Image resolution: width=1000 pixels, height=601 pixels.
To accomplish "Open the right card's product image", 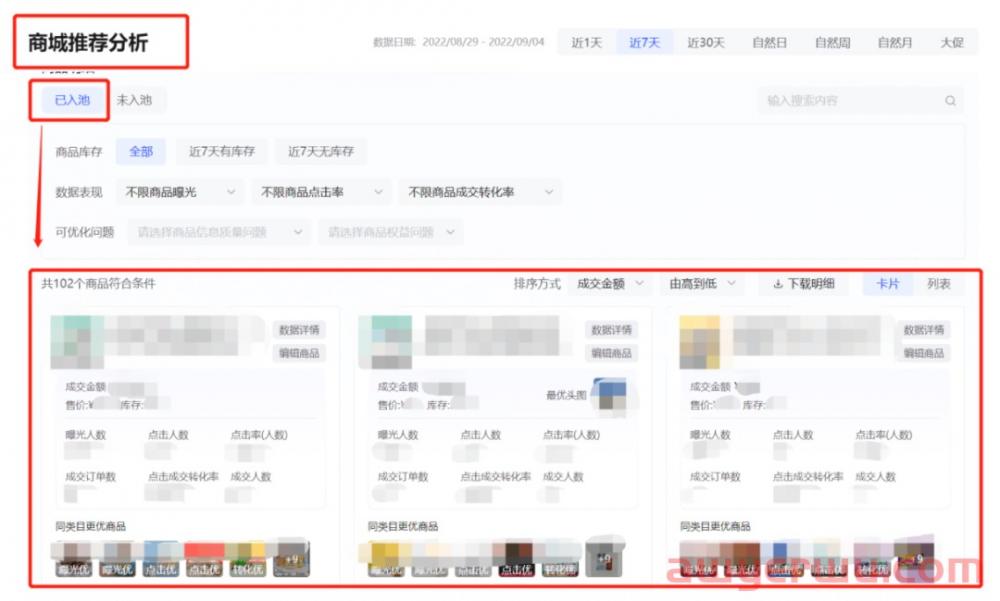I will (x=700, y=342).
